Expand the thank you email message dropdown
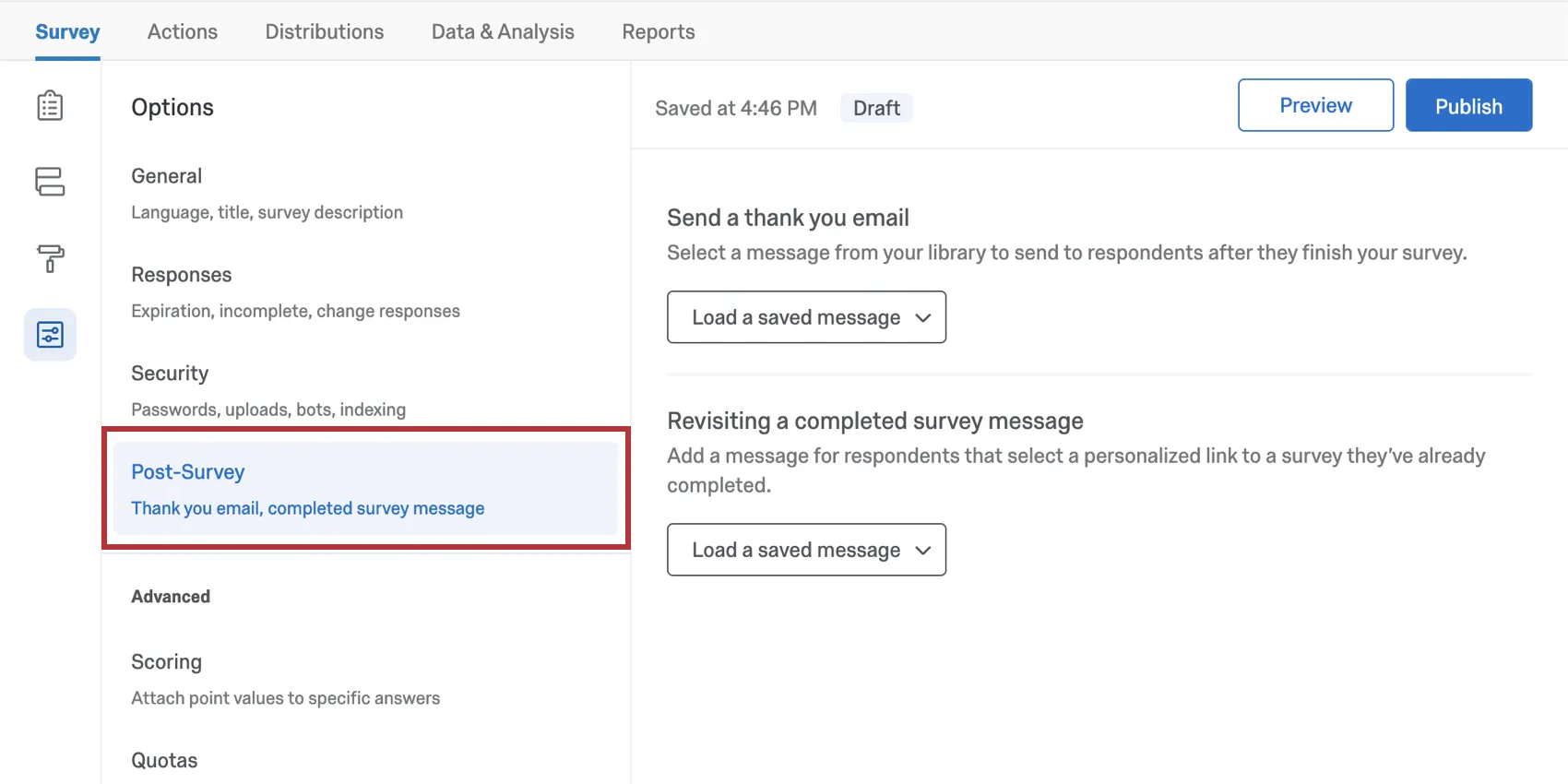1568x784 pixels. (x=806, y=317)
